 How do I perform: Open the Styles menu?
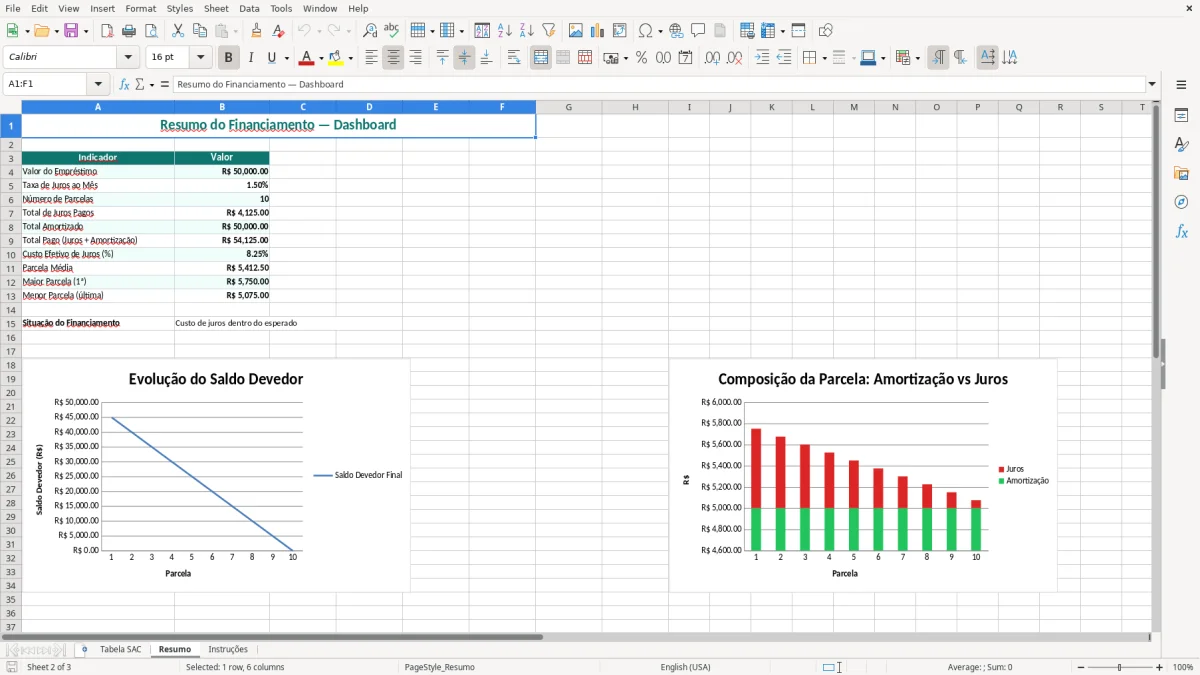180,8
